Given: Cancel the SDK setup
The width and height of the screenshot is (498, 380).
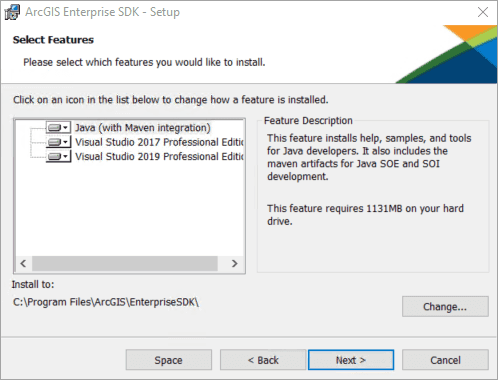Looking at the screenshot, I should [x=445, y=360].
